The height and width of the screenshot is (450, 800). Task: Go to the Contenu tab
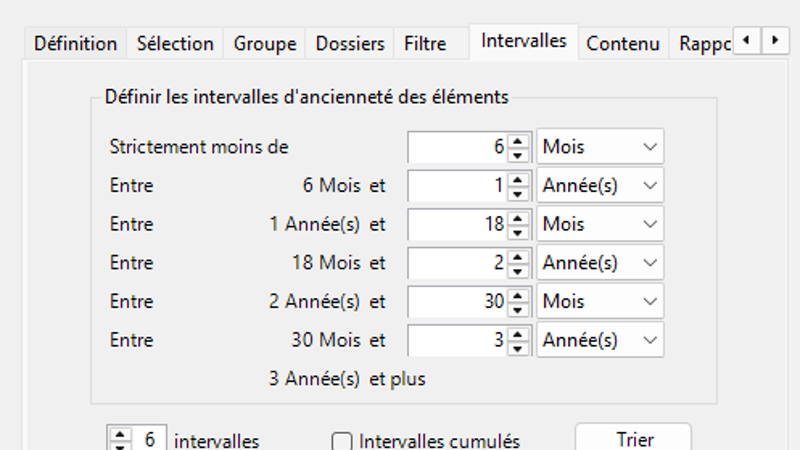[622, 44]
